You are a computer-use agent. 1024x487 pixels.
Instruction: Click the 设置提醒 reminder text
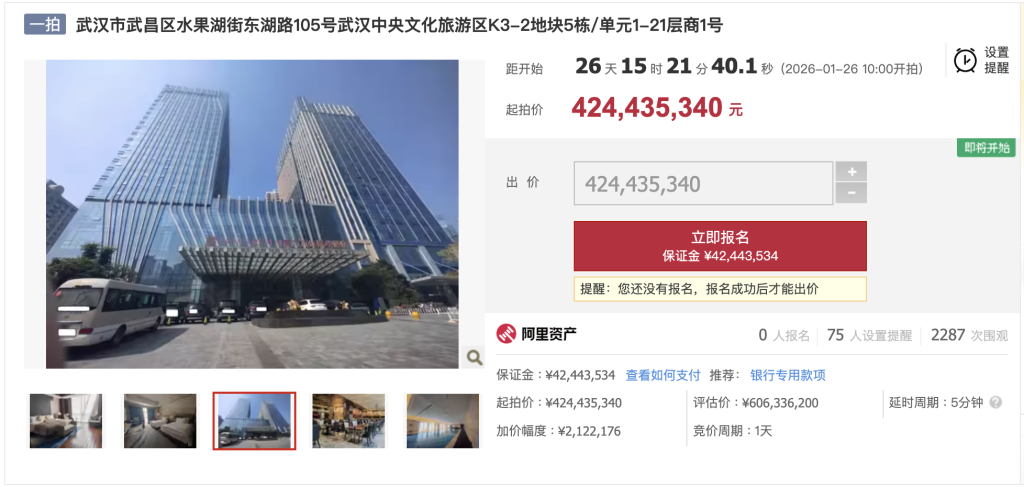coord(997,60)
